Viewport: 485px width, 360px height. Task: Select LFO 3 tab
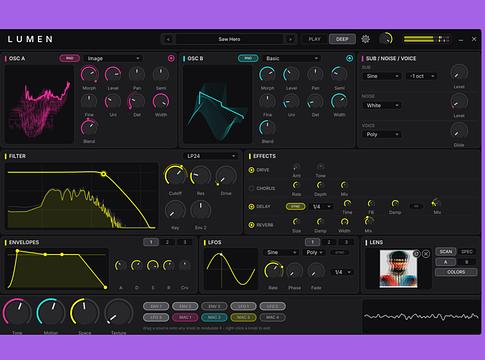[x=346, y=242]
